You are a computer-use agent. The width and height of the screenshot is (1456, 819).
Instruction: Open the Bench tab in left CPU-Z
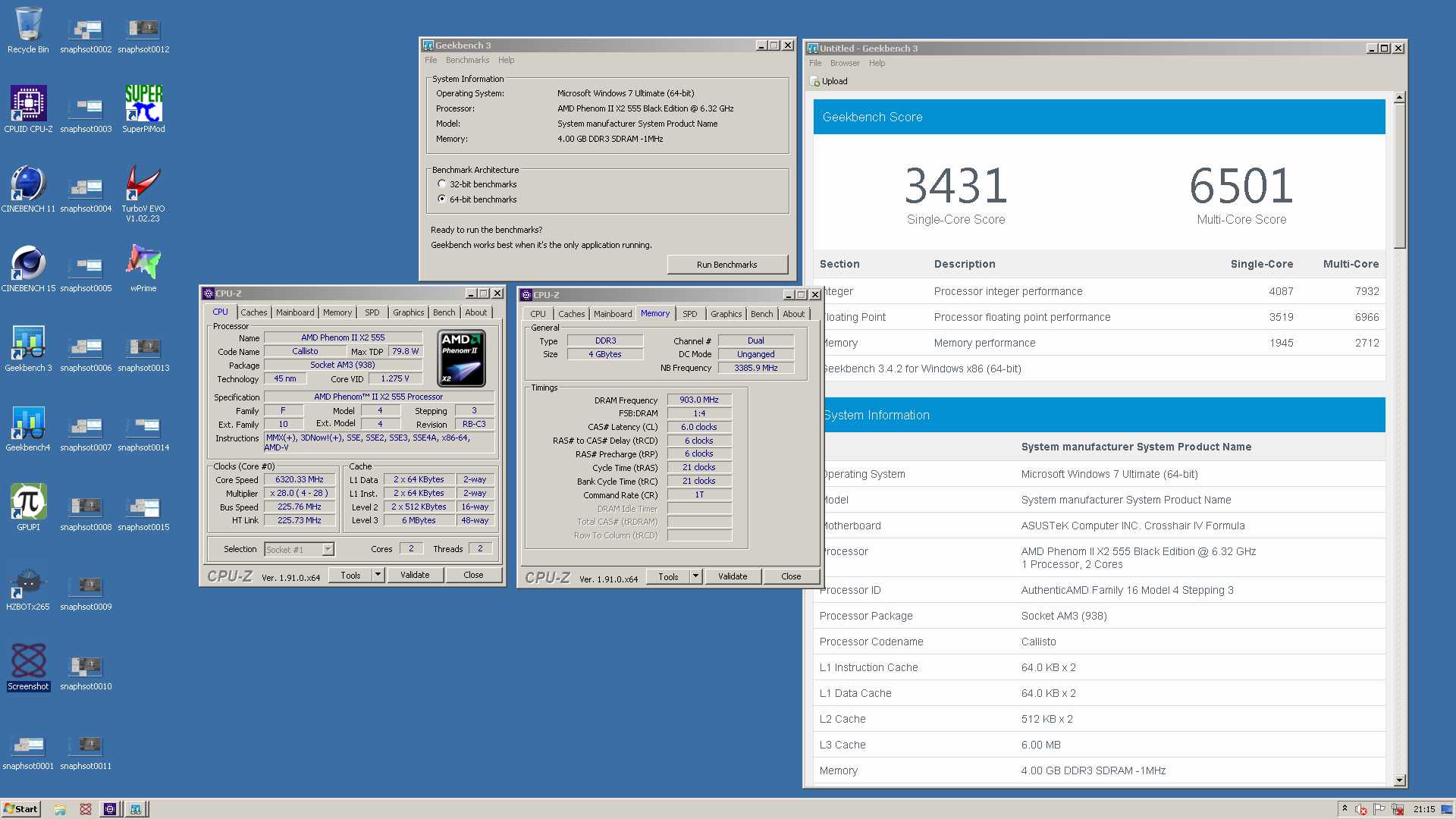(x=444, y=312)
